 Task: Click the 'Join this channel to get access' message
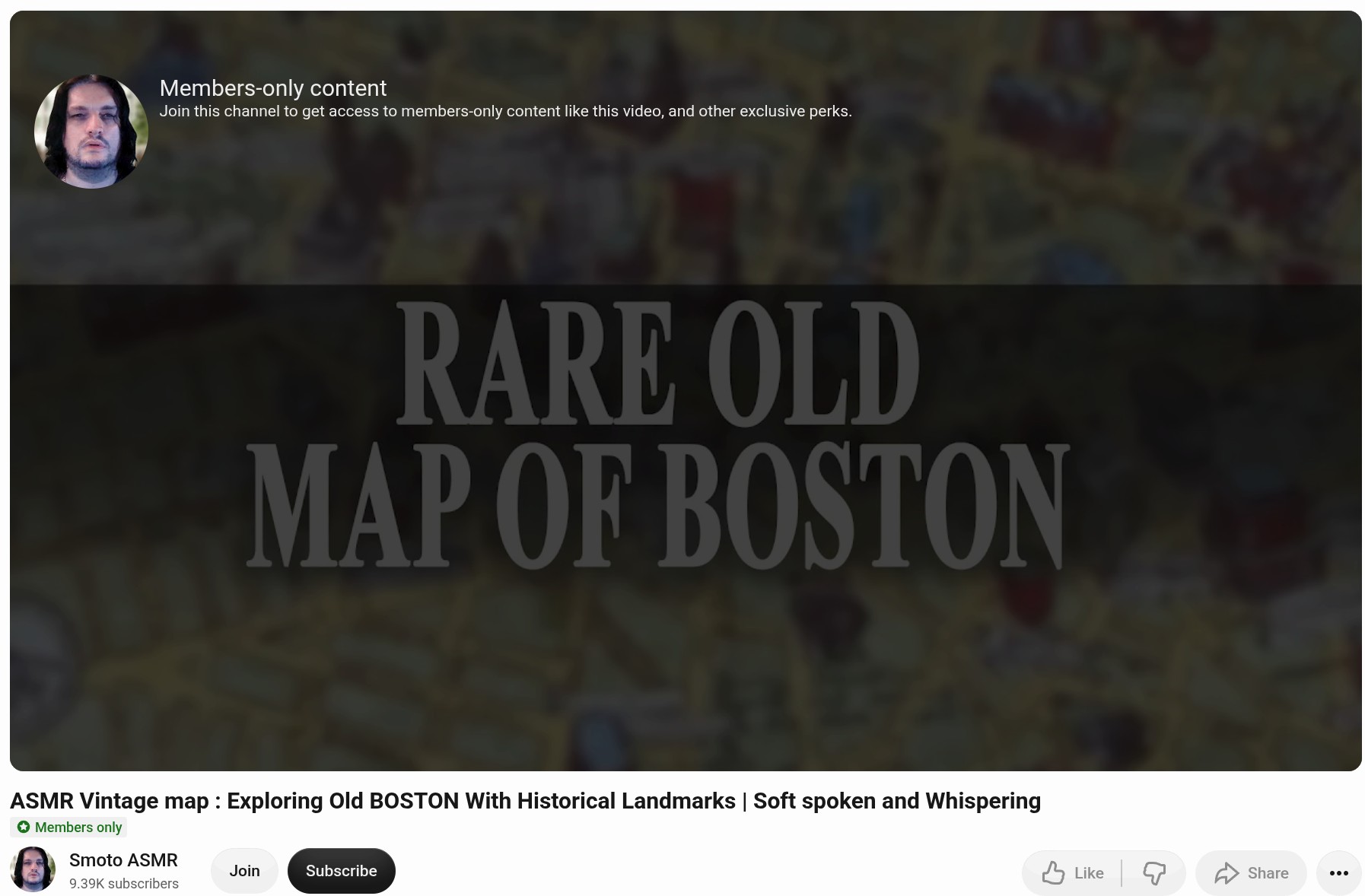[x=505, y=111]
